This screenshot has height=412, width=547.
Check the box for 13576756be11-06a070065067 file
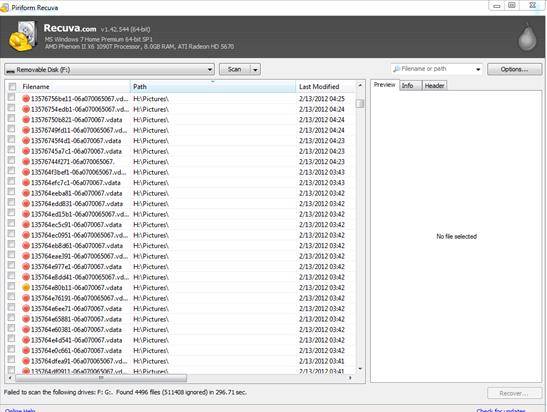(x=12, y=97)
